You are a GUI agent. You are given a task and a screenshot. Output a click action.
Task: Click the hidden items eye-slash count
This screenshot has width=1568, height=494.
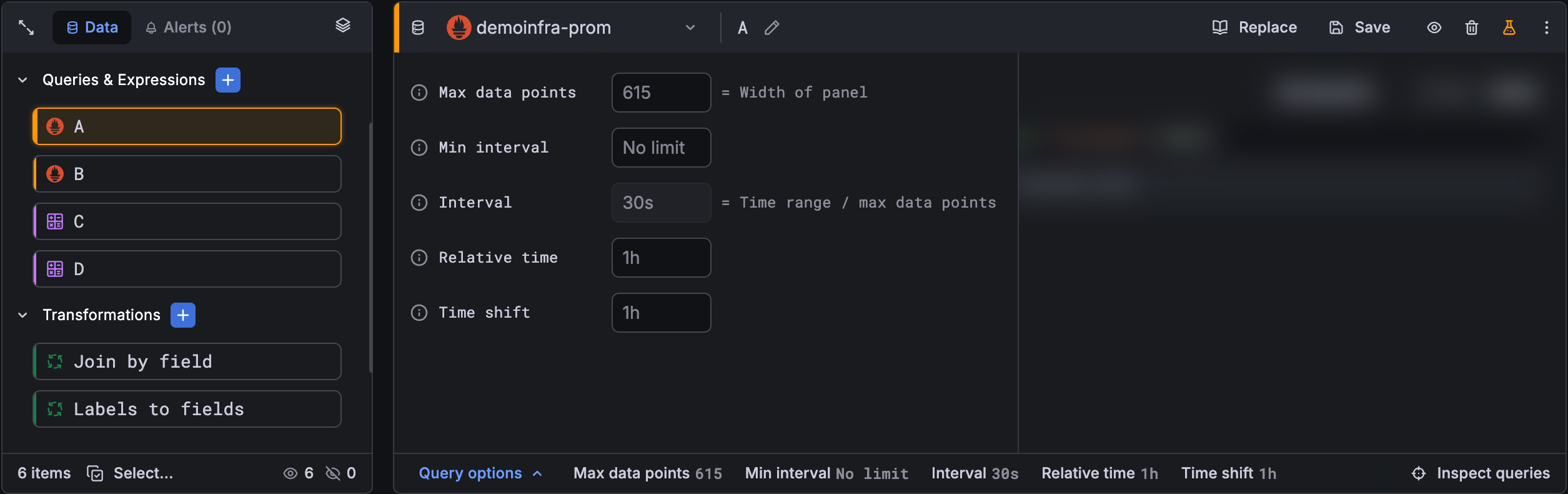click(x=341, y=473)
